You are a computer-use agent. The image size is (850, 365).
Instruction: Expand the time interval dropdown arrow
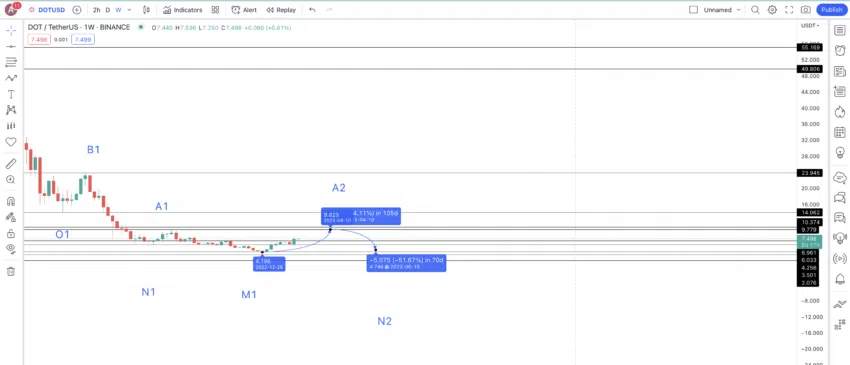coord(129,10)
